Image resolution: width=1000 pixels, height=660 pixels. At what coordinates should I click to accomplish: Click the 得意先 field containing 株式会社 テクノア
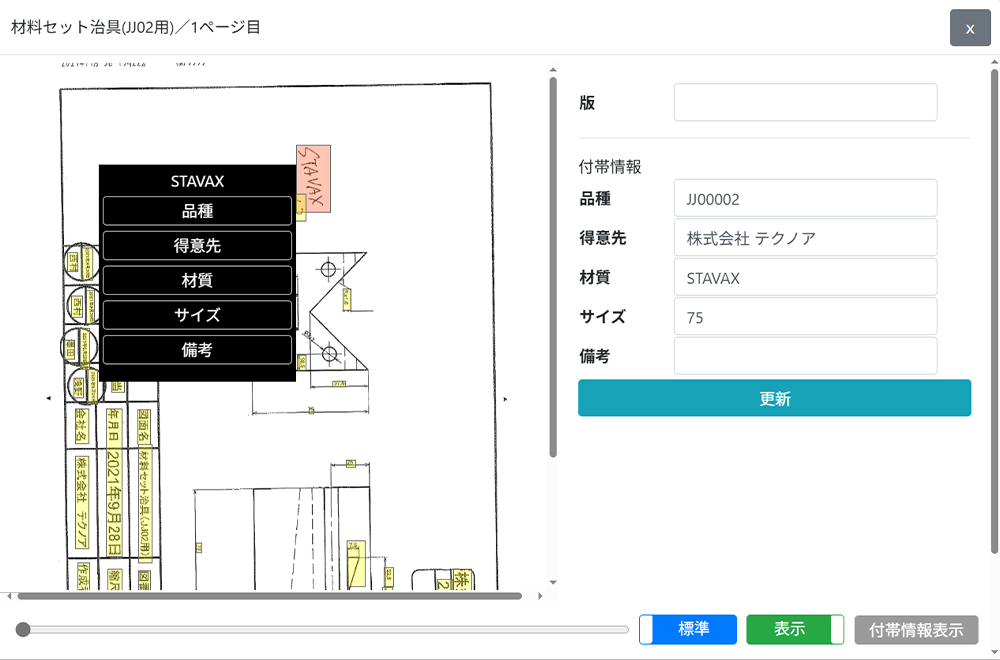pos(805,238)
